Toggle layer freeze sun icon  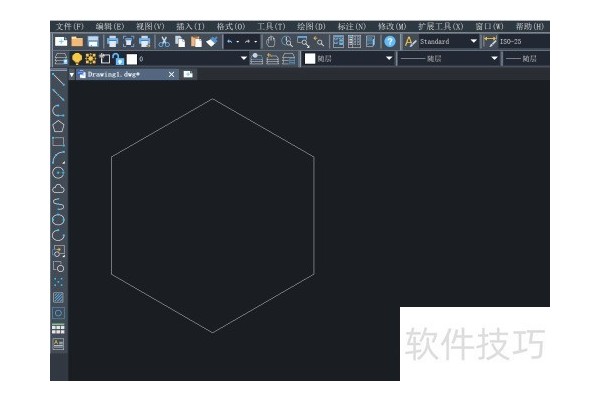[x=90, y=59]
